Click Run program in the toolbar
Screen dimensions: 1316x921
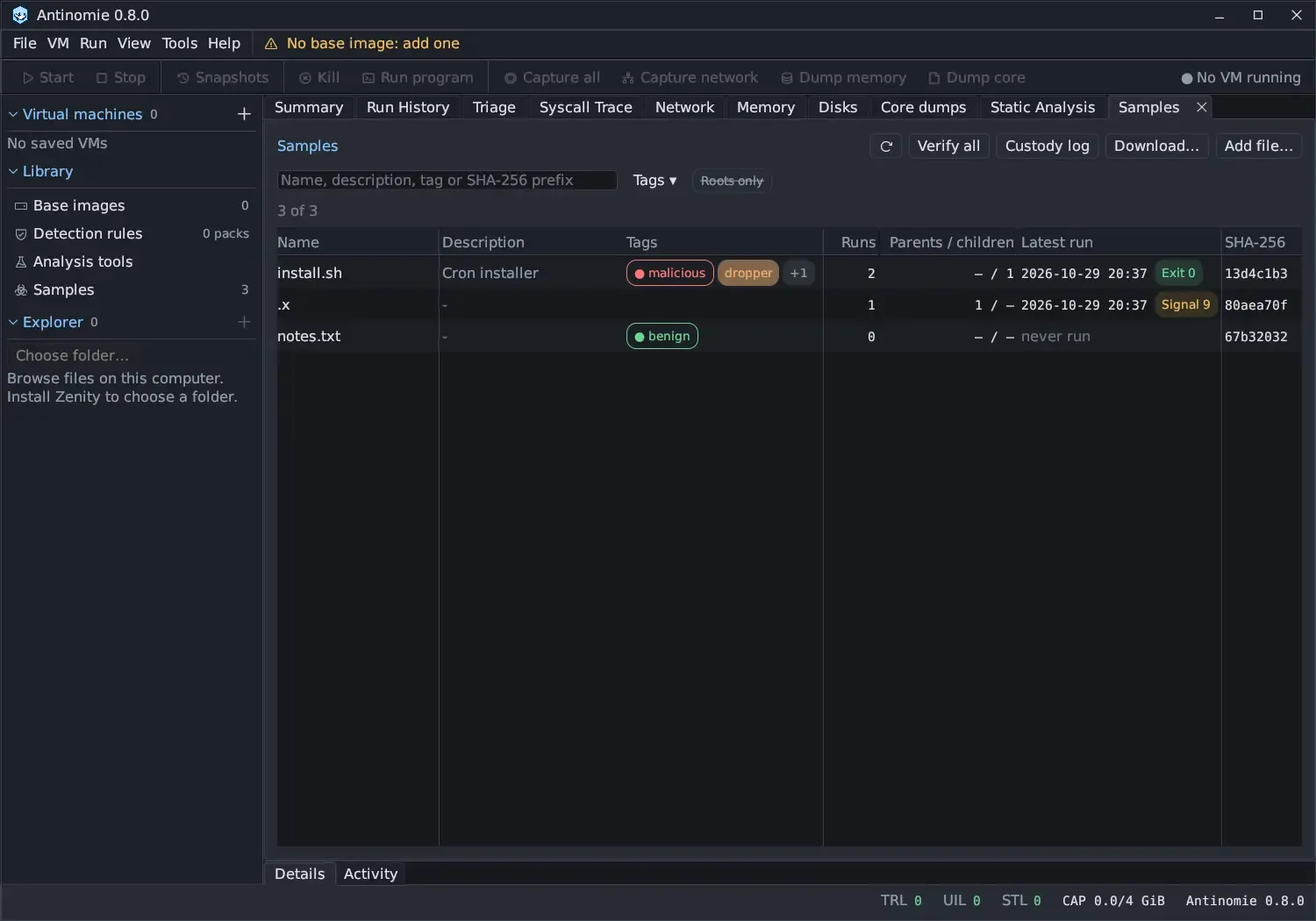tap(418, 77)
